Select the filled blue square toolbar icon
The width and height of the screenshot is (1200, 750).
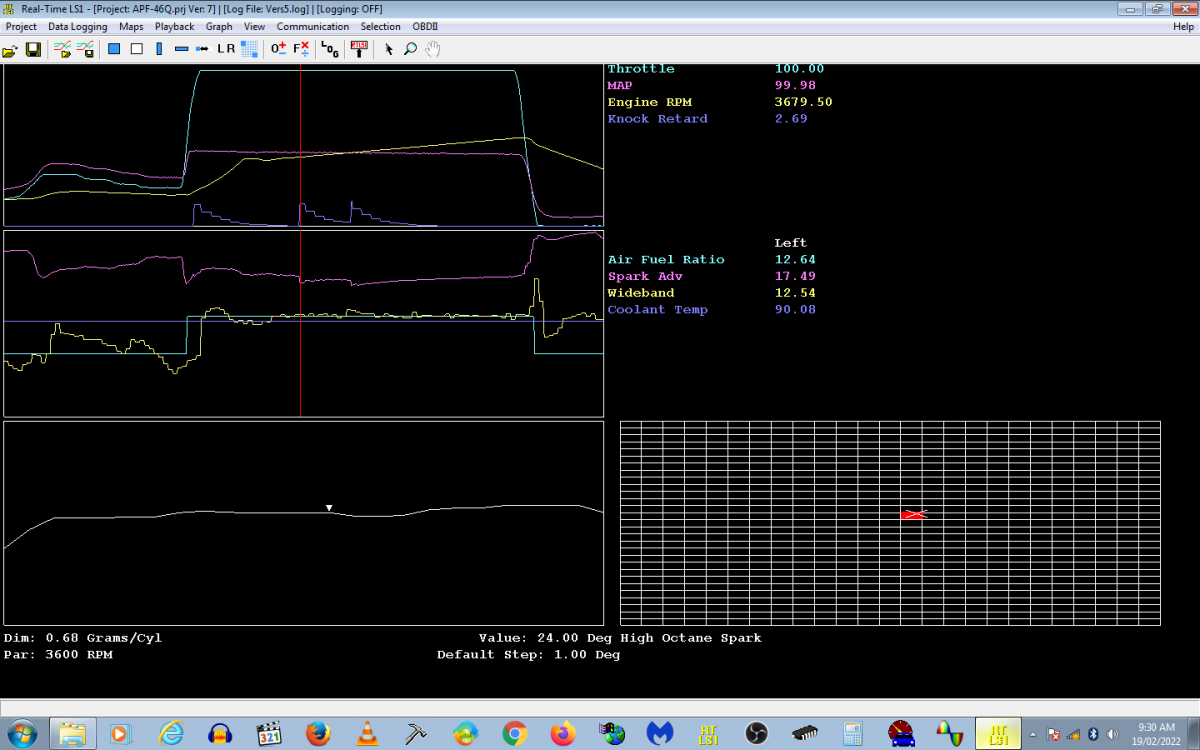pyautogui.click(x=114, y=49)
